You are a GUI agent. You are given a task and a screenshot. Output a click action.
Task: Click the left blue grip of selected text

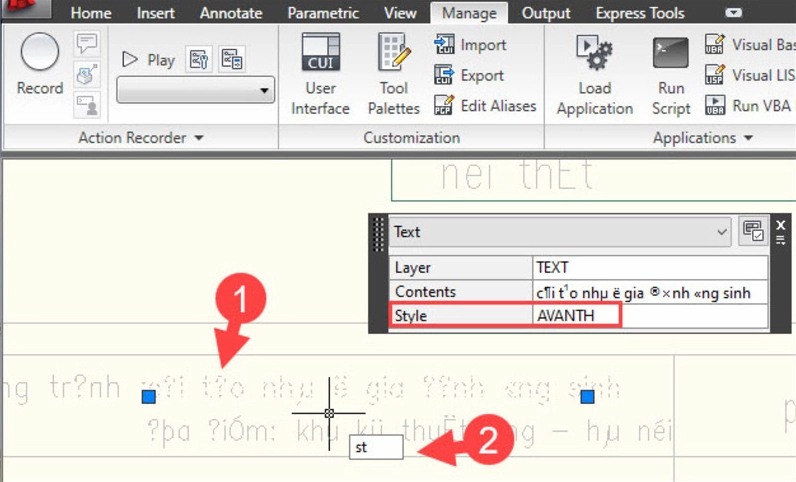(149, 397)
